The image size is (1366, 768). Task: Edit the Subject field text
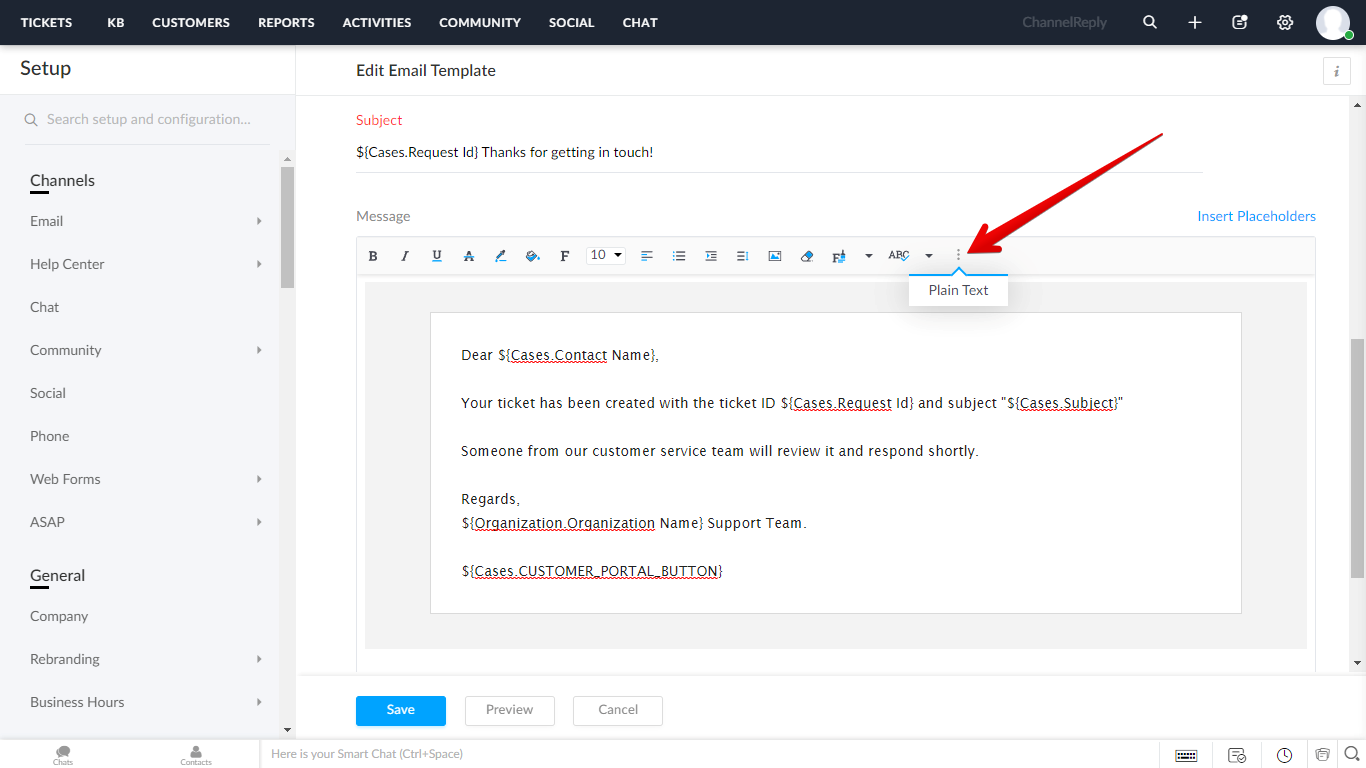click(779, 153)
